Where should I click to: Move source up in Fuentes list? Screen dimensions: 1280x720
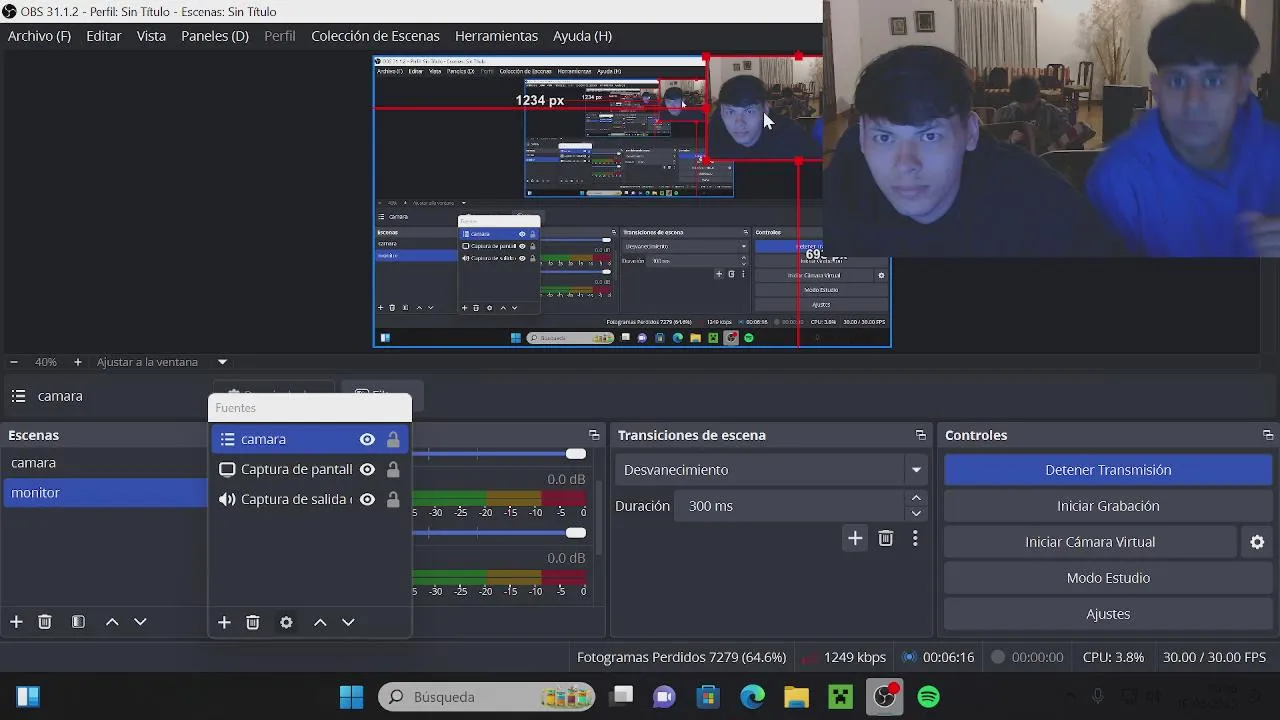(x=320, y=622)
